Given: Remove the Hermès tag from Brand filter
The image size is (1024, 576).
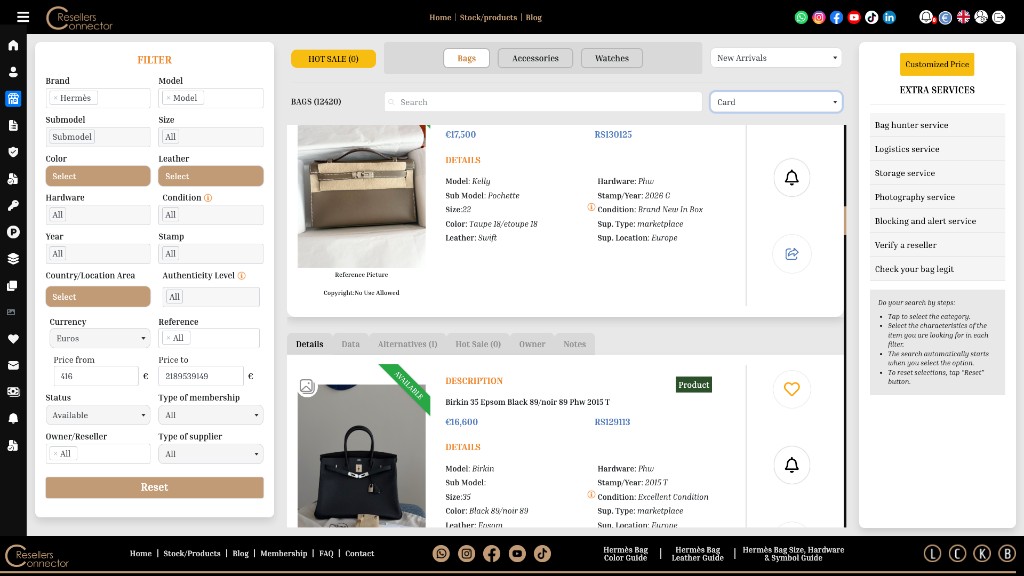Looking at the screenshot, I should tap(56, 98).
